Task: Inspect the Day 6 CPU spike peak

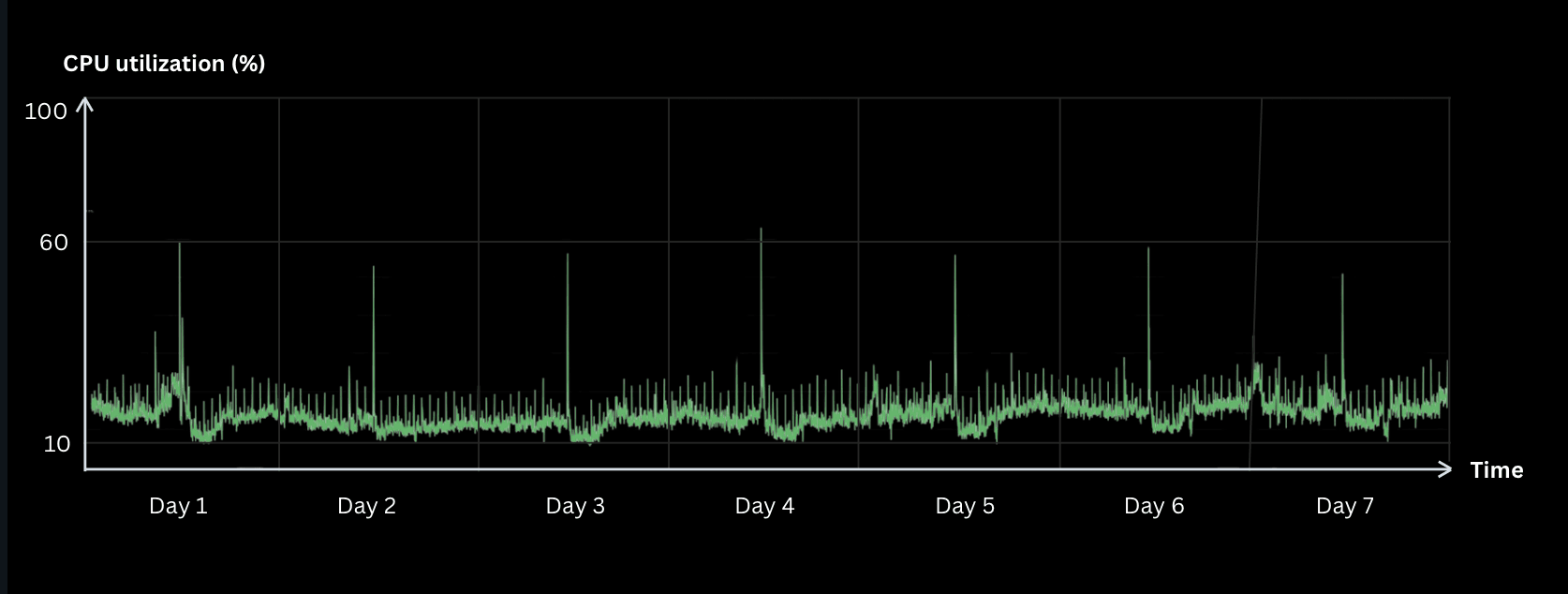Action: pyautogui.click(x=1148, y=249)
